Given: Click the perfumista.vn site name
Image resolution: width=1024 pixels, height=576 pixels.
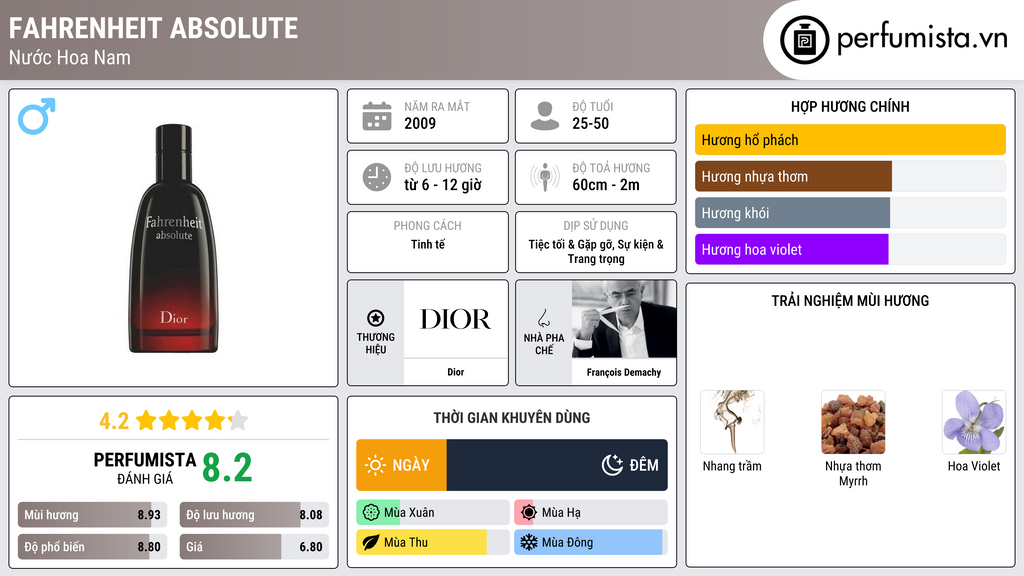Looking at the screenshot, I should [922, 39].
